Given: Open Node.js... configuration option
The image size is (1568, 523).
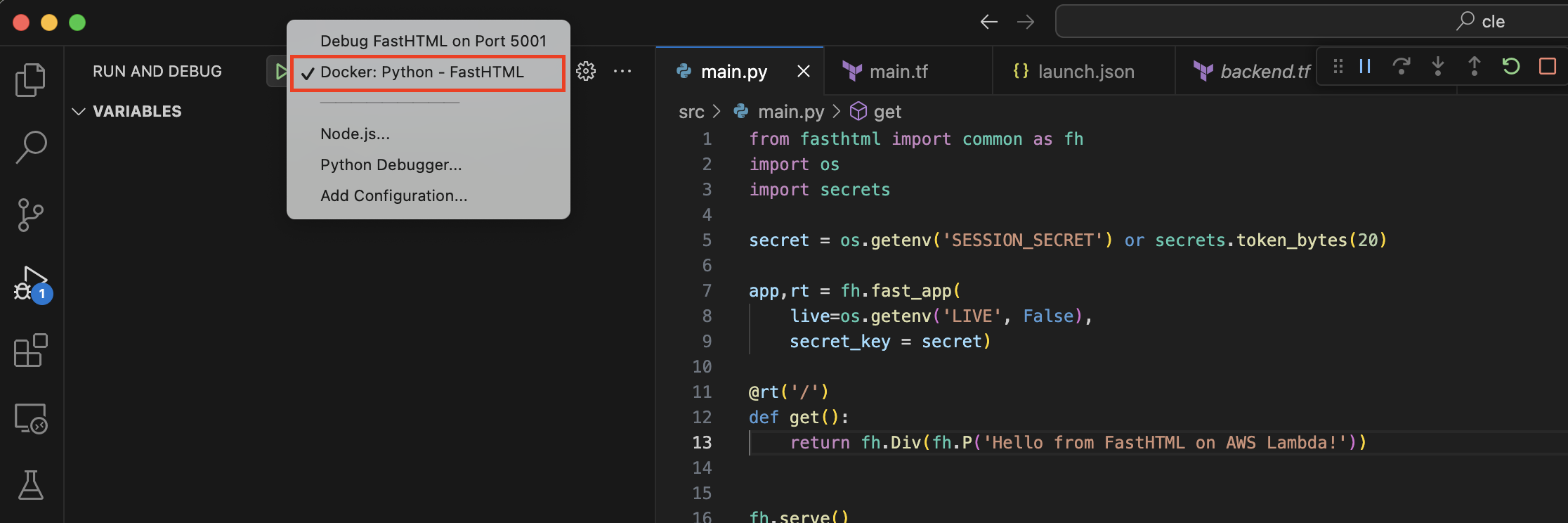Looking at the screenshot, I should point(355,134).
